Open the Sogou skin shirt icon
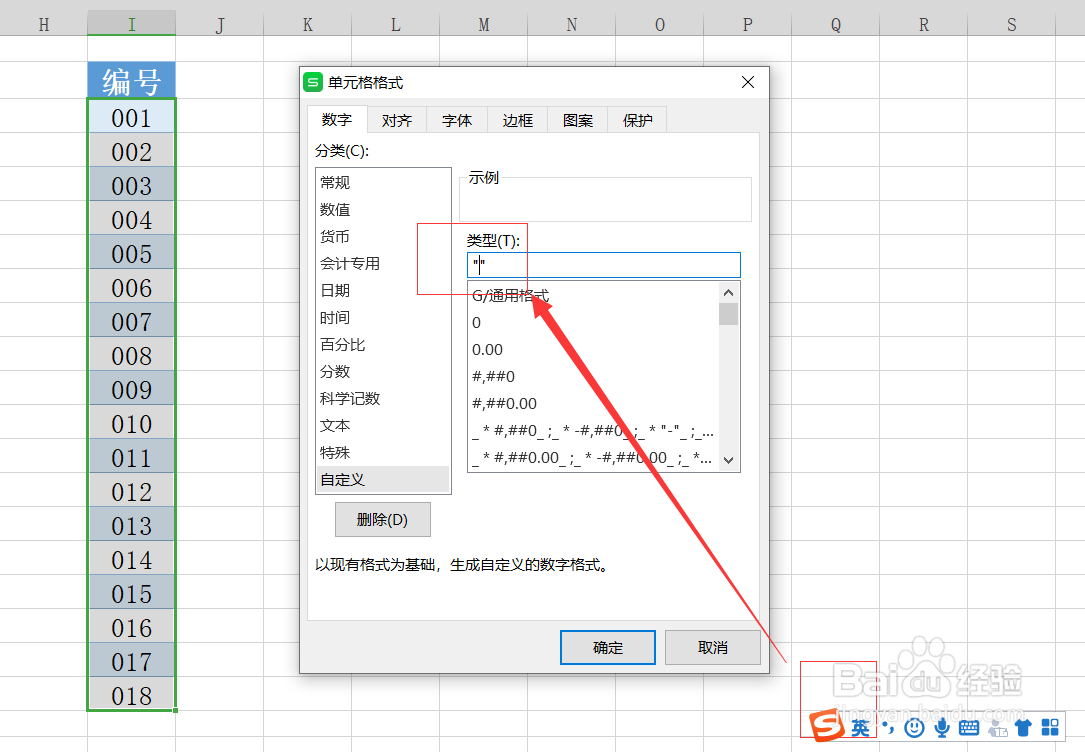 [1024, 728]
